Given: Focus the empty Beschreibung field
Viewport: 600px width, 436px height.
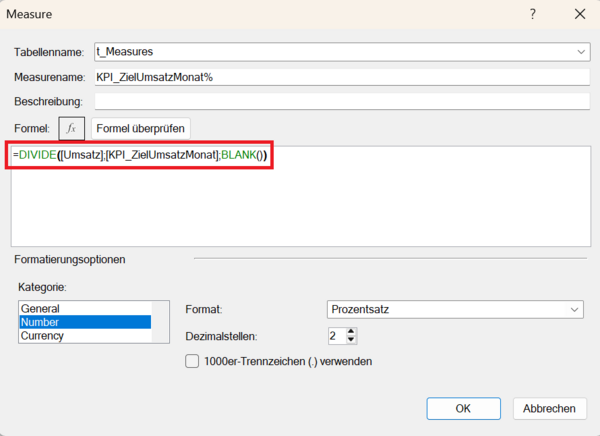Looking at the screenshot, I should click(340, 101).
